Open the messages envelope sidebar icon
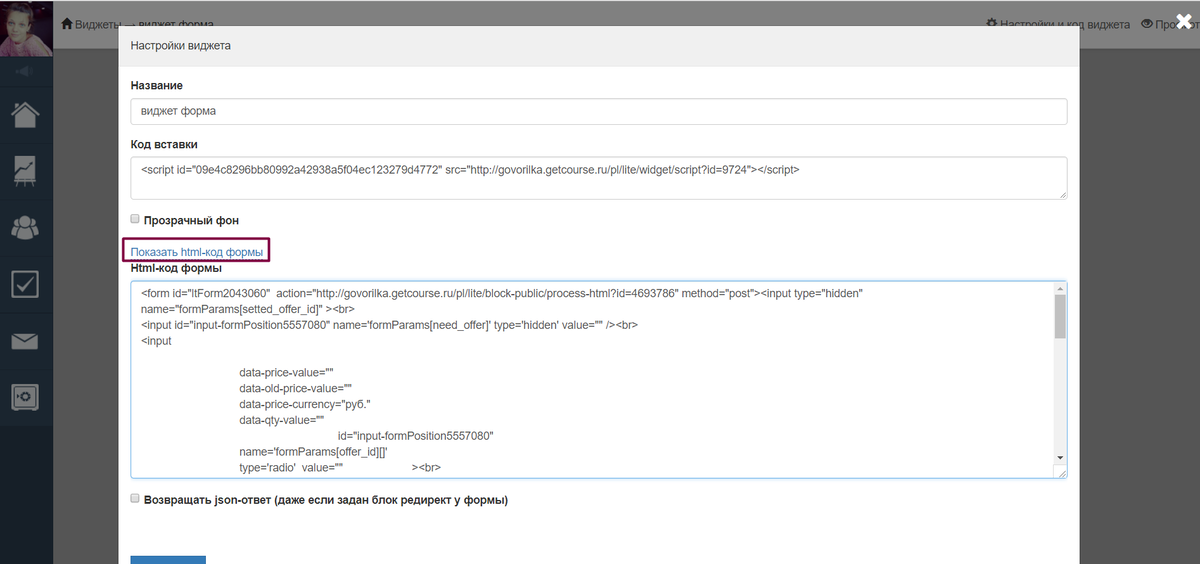 26,342
